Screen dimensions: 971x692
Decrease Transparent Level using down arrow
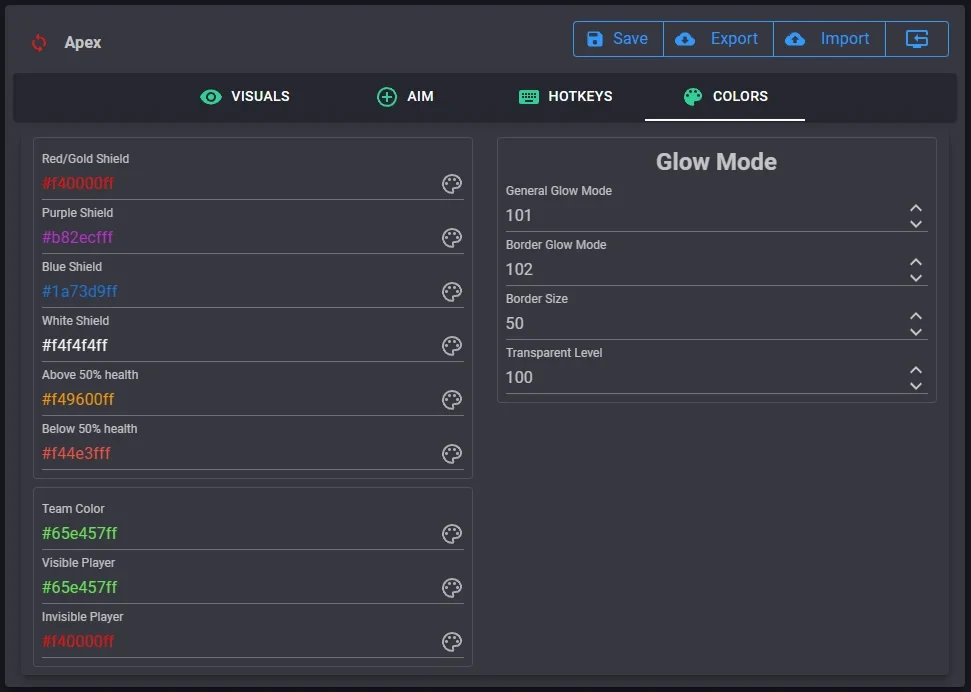point(916,386)
